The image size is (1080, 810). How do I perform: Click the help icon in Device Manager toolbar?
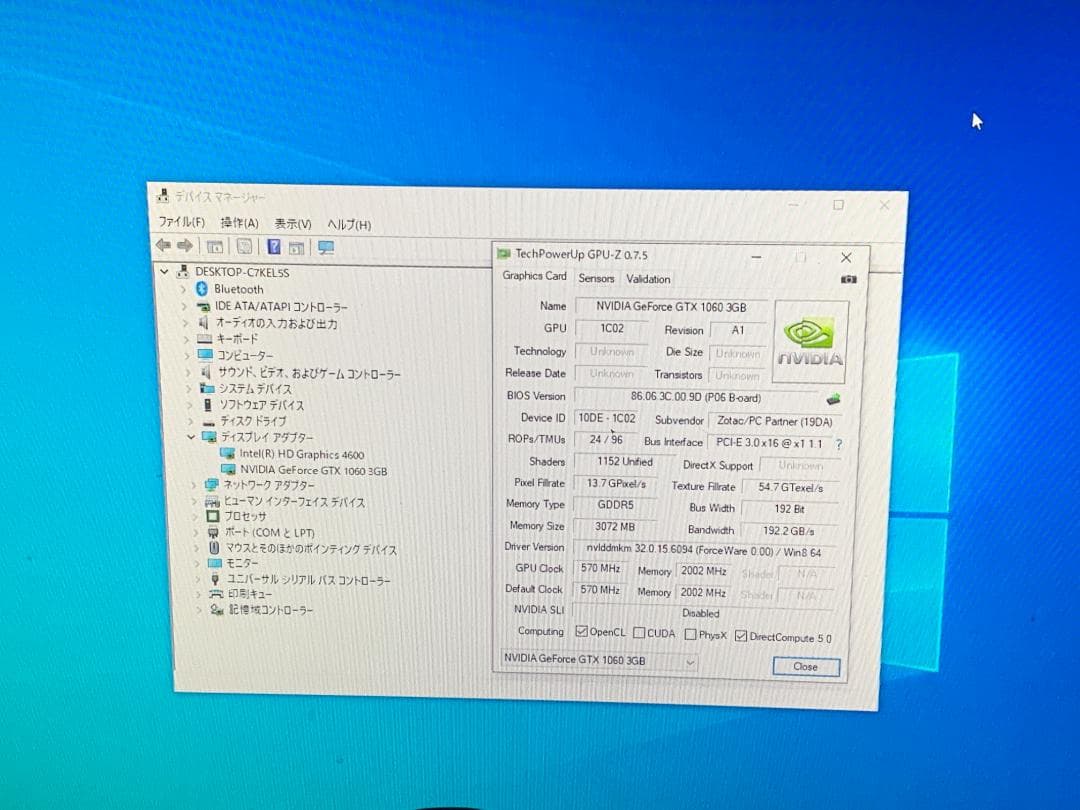point(274,246)
